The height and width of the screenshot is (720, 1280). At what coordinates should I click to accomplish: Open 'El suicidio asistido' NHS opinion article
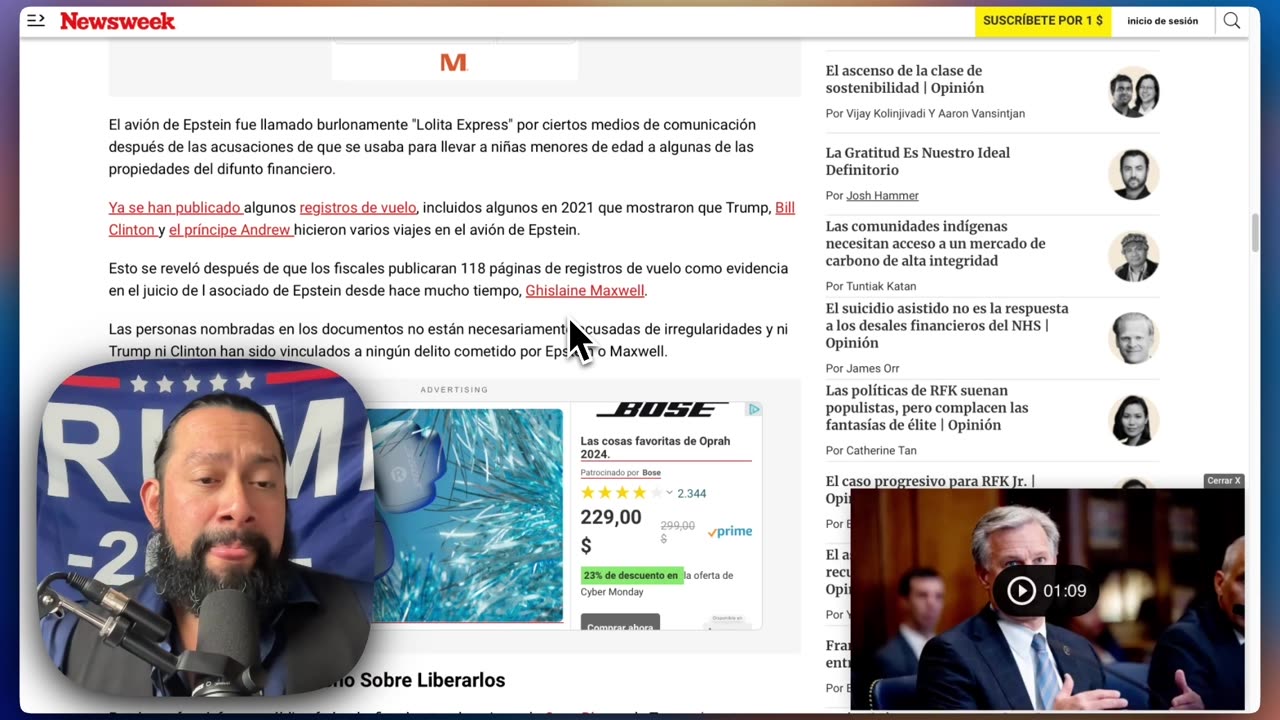click(x=947, y=325)
